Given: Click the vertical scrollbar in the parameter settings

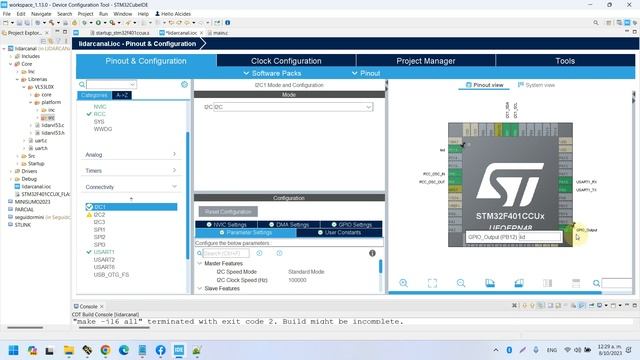Looking at the screenshot, I should [380, 267].
